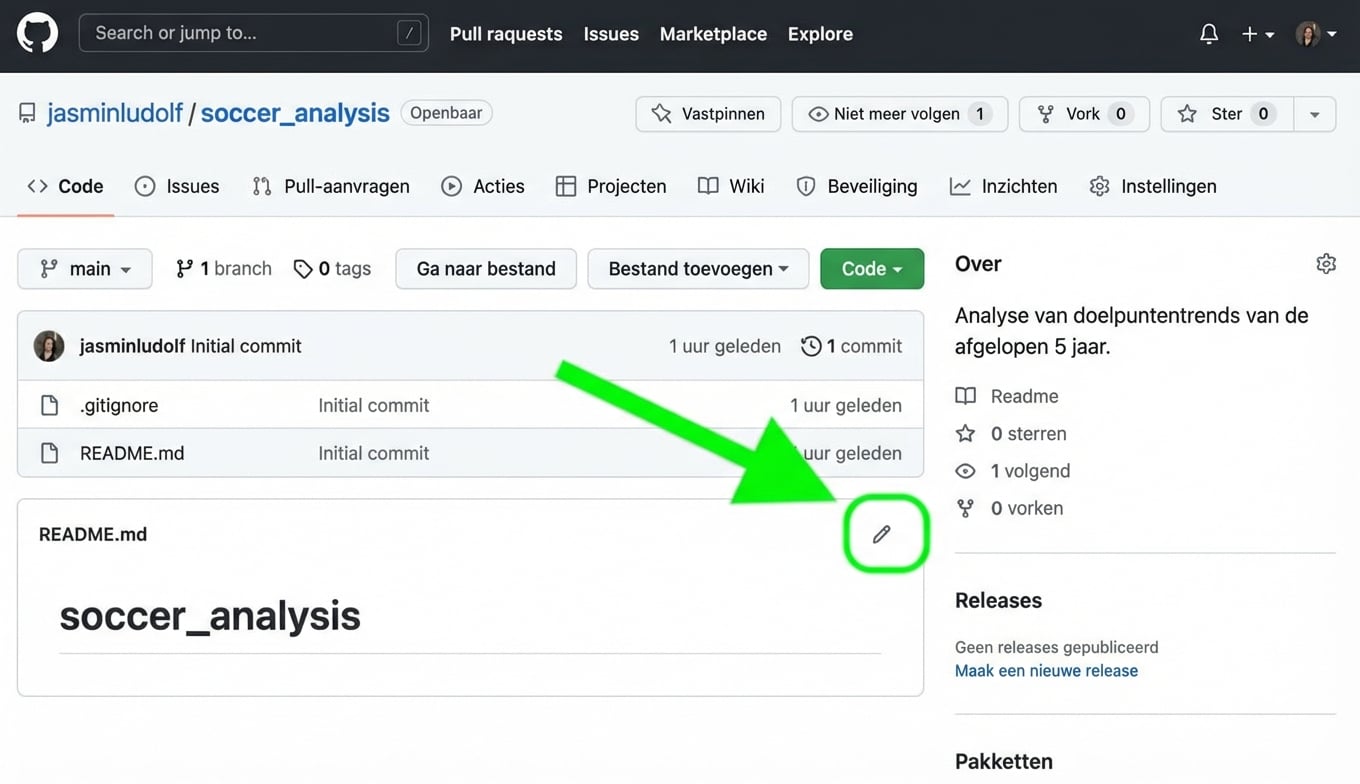Screen dimensions: 1360x784
Task: Click the Ga naar bestand button
Action: tap(486, 269)
